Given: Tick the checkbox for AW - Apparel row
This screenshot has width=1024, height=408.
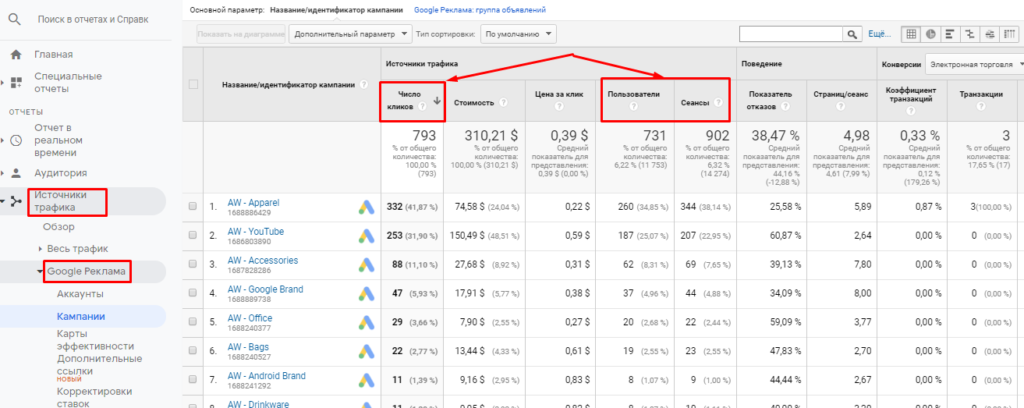Looking at the screenshot, I should [x=193, y=207].
